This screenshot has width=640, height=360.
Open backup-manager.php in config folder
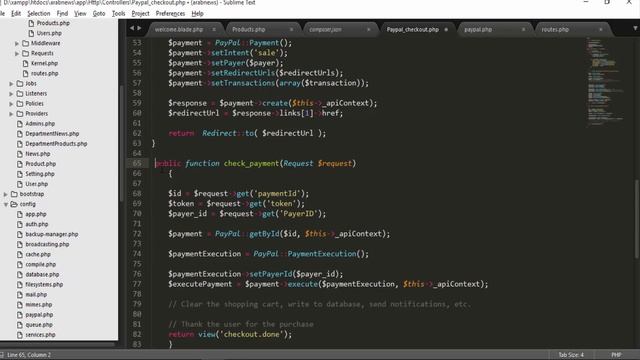pos(51,234)
